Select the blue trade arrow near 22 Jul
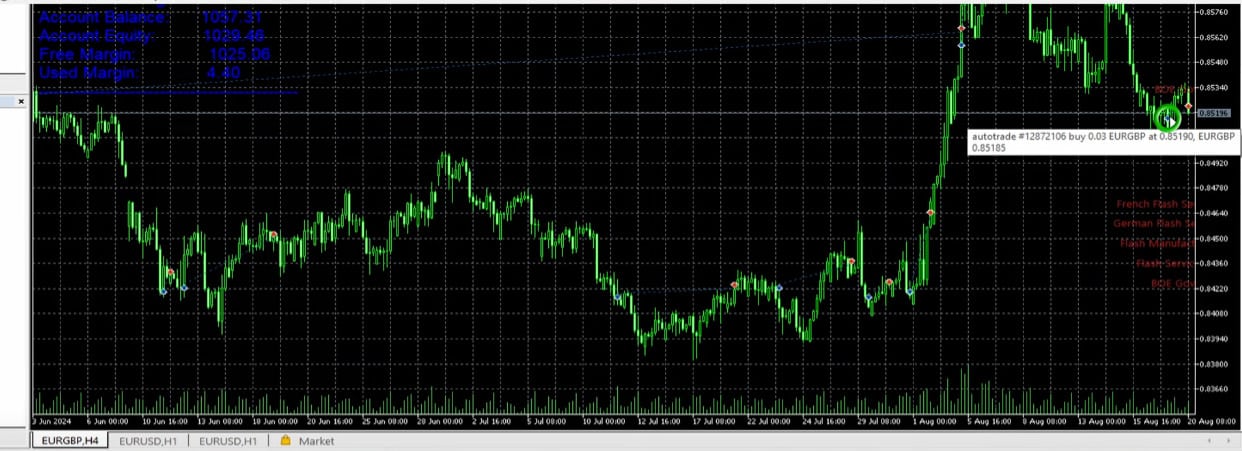 (779, 288)
